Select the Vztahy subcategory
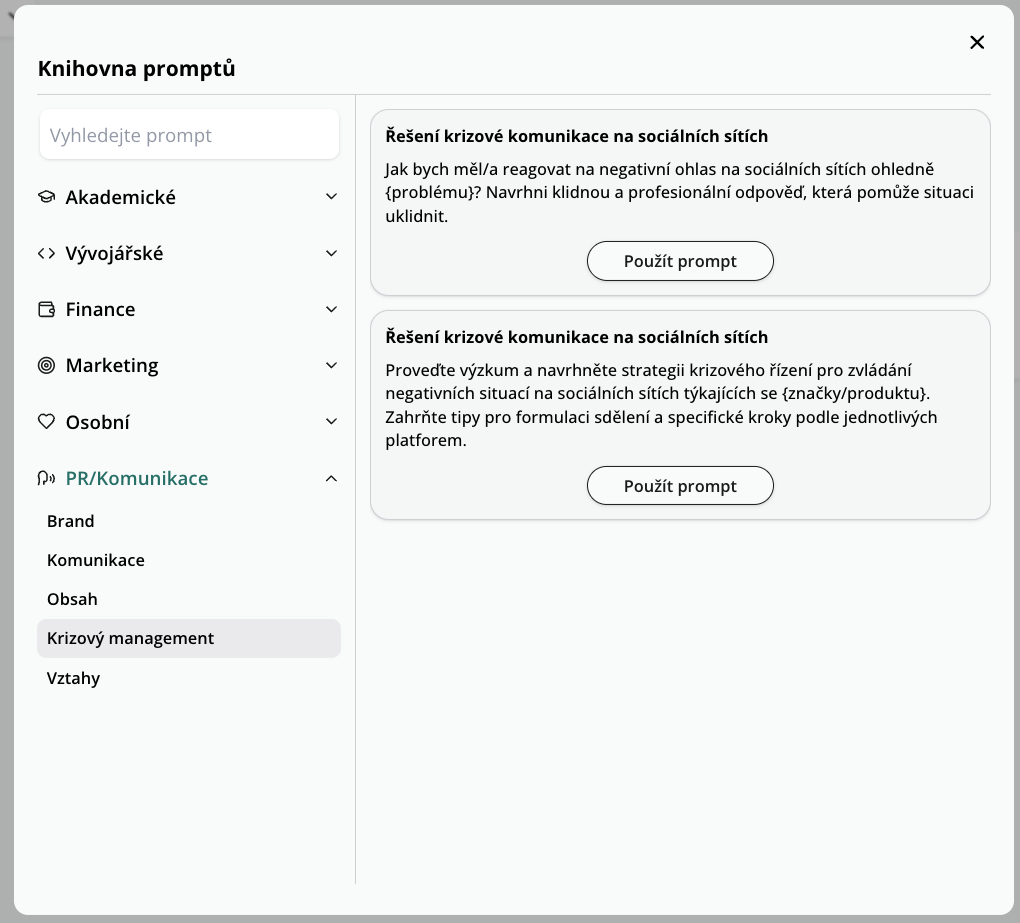 (74, 678)
